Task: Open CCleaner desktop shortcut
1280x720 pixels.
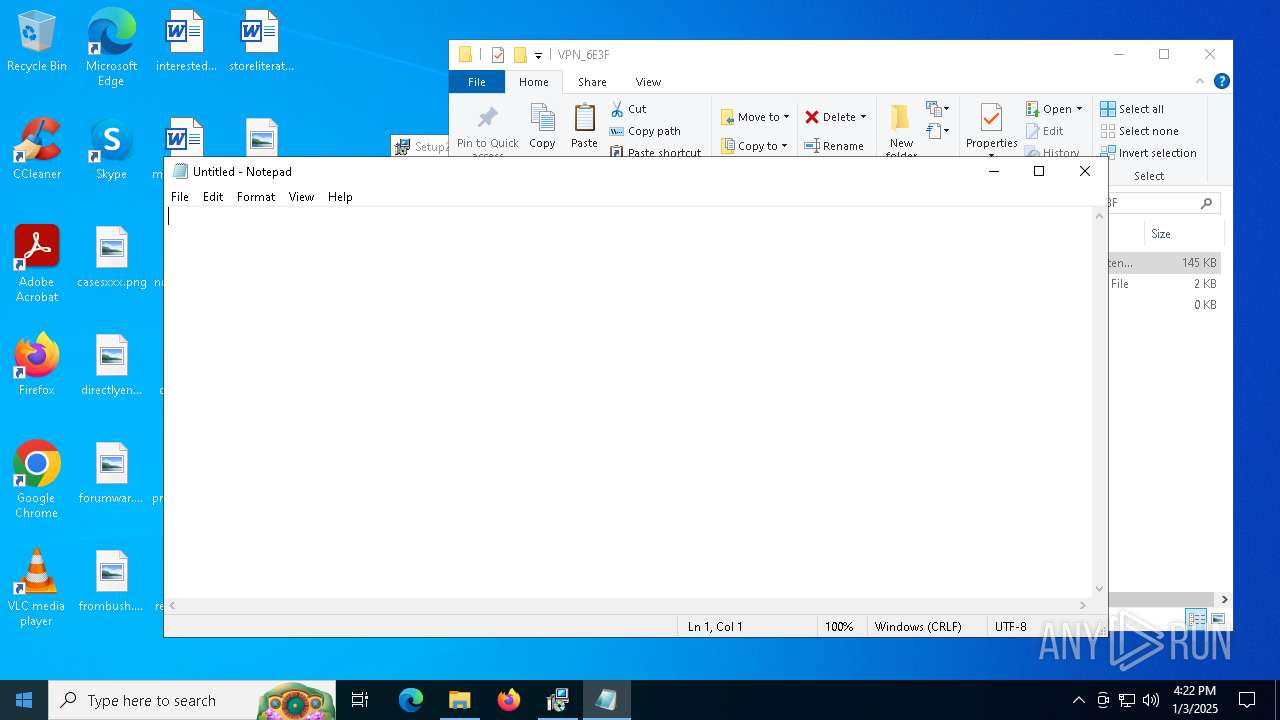Action: [x=37, y=150]
